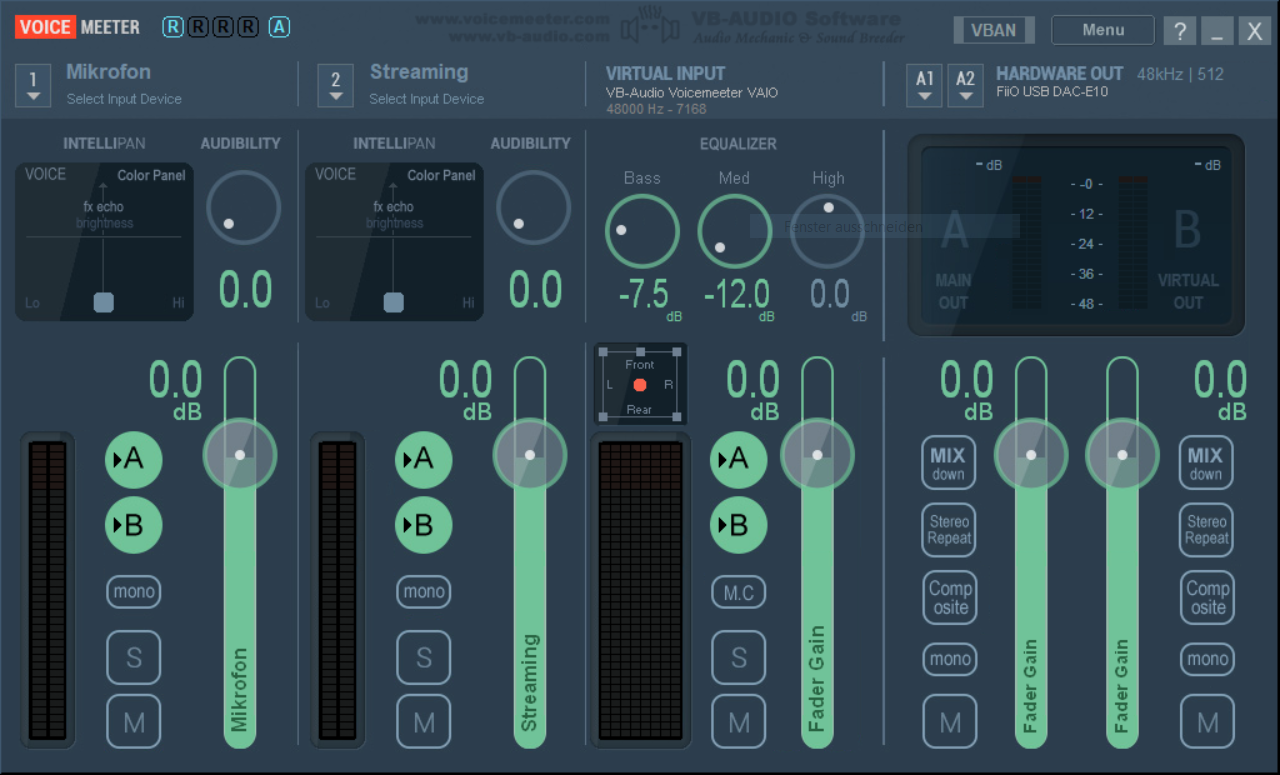The image size is (1280, 775).
Task: Expand hardware input 1 device selector
Action: pos(33,85)
